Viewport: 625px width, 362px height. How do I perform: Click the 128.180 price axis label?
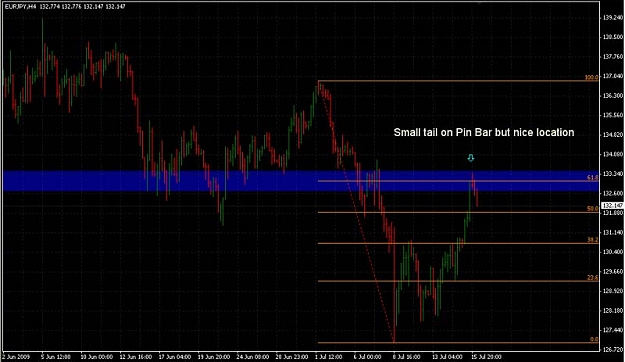click(613, 311)
